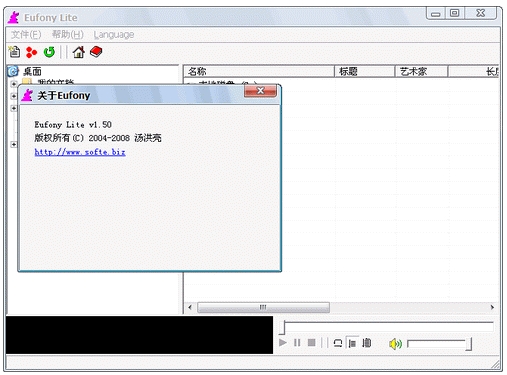This screenshot has height=375, width=507.
Task: Click the black visualization display panel
Action: (x=139, y=335)
